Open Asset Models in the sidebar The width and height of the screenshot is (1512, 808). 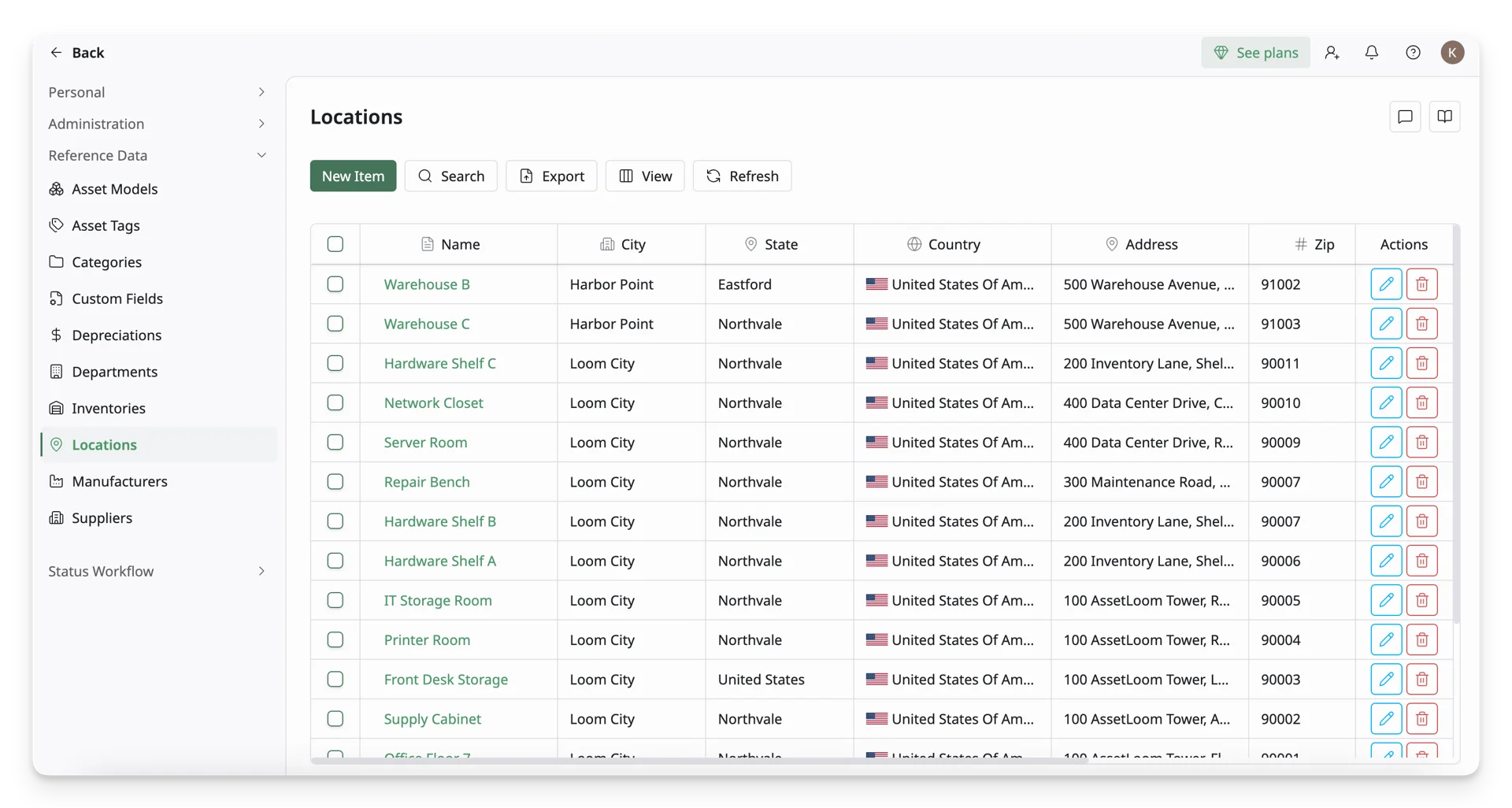(x=114, y=189)
